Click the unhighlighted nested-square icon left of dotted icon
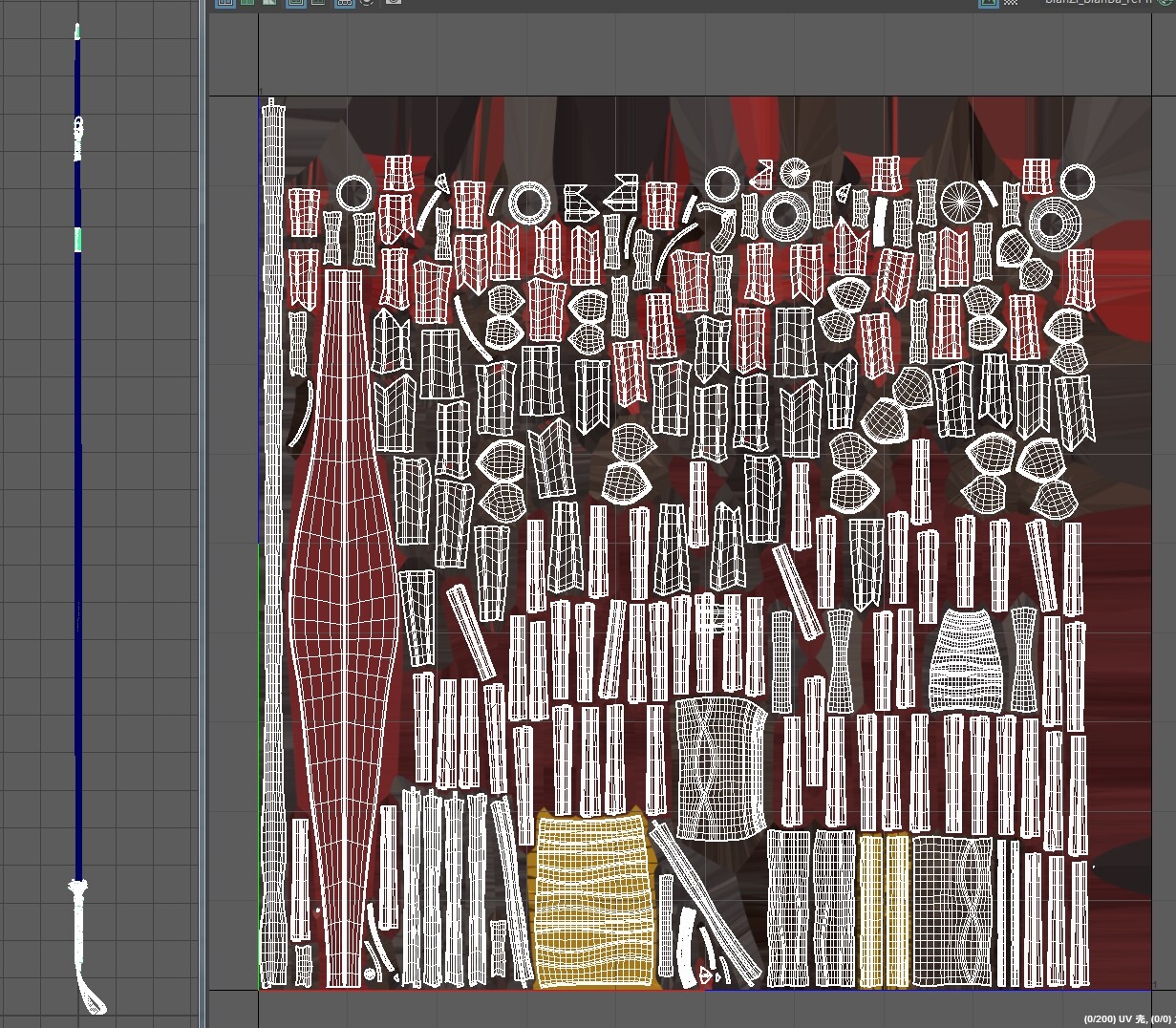The width and height of the screenshot is (1176, 1028). click(319, 2)
